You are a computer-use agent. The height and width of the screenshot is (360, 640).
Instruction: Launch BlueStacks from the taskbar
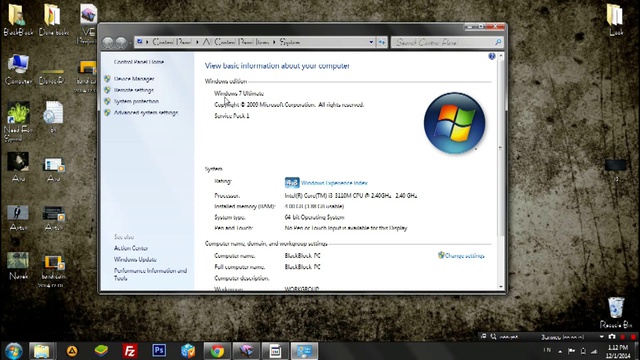(101, 351)
